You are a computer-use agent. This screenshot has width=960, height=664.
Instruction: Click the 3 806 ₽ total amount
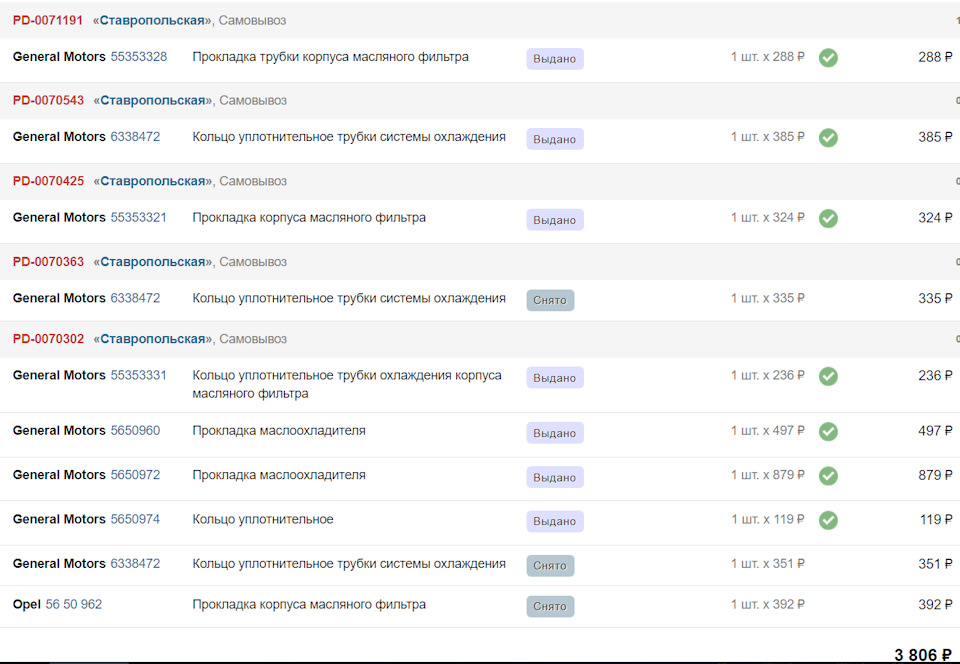(x=922, y=654)
